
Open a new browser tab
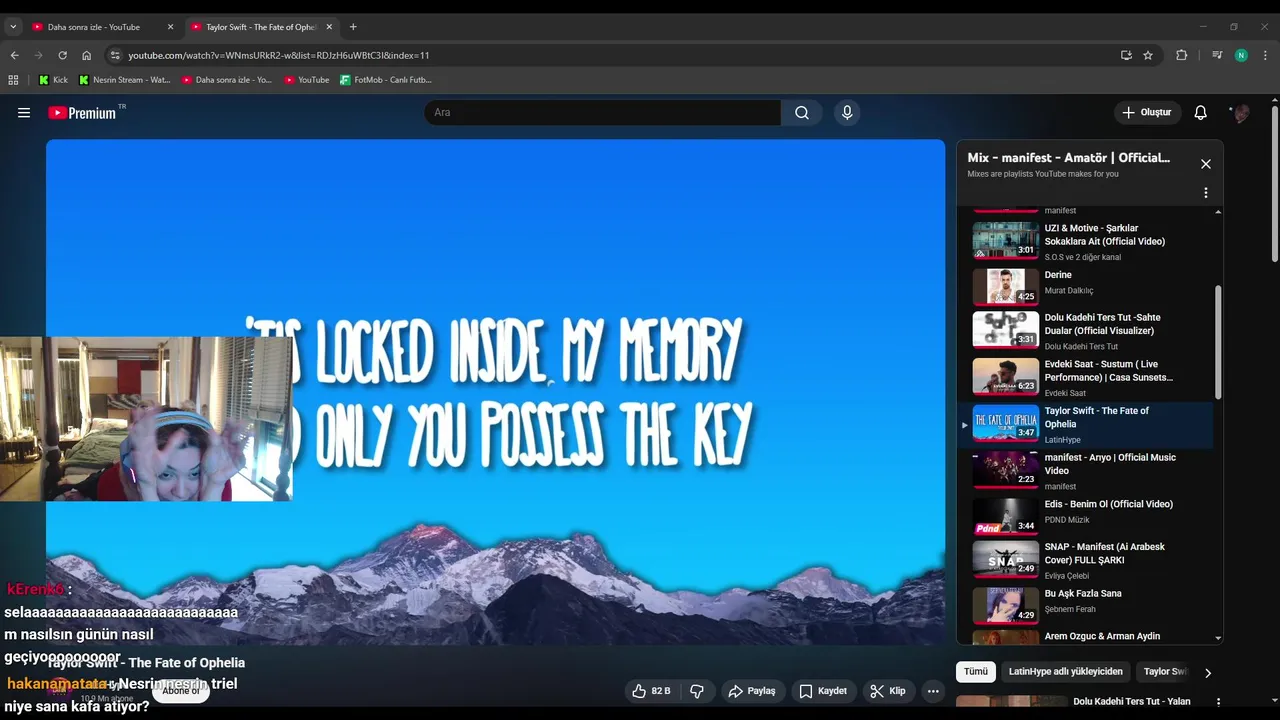point(353,27)
